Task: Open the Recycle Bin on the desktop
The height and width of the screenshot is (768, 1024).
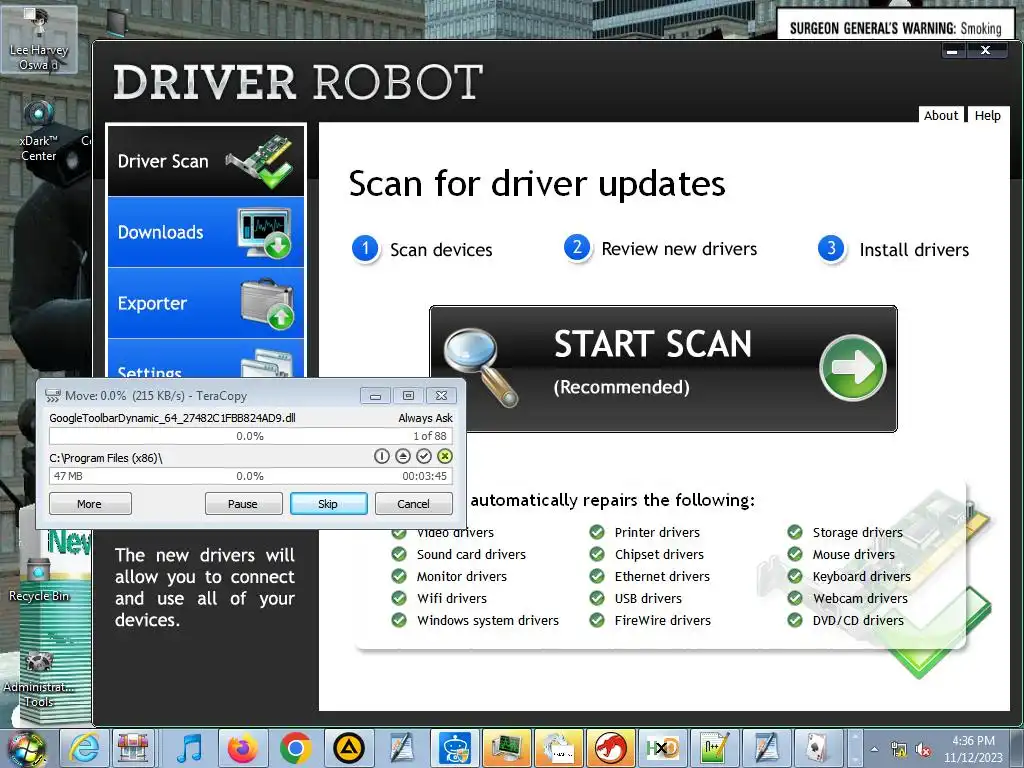Action: (39, 578)
